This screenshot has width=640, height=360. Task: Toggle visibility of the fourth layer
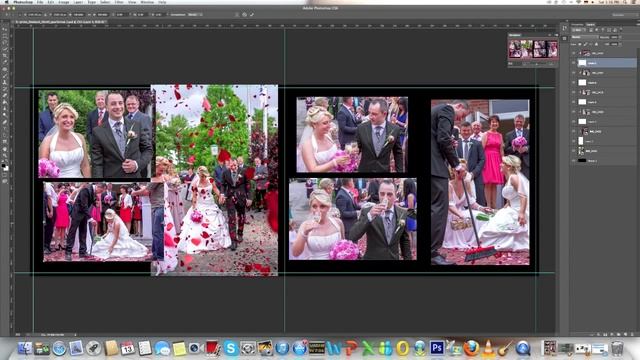tap(573, 82)
